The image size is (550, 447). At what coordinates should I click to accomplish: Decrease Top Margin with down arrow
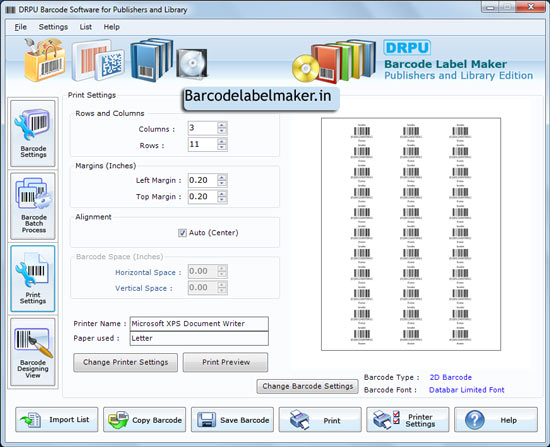pyautogui.click(x=222, y=200)
